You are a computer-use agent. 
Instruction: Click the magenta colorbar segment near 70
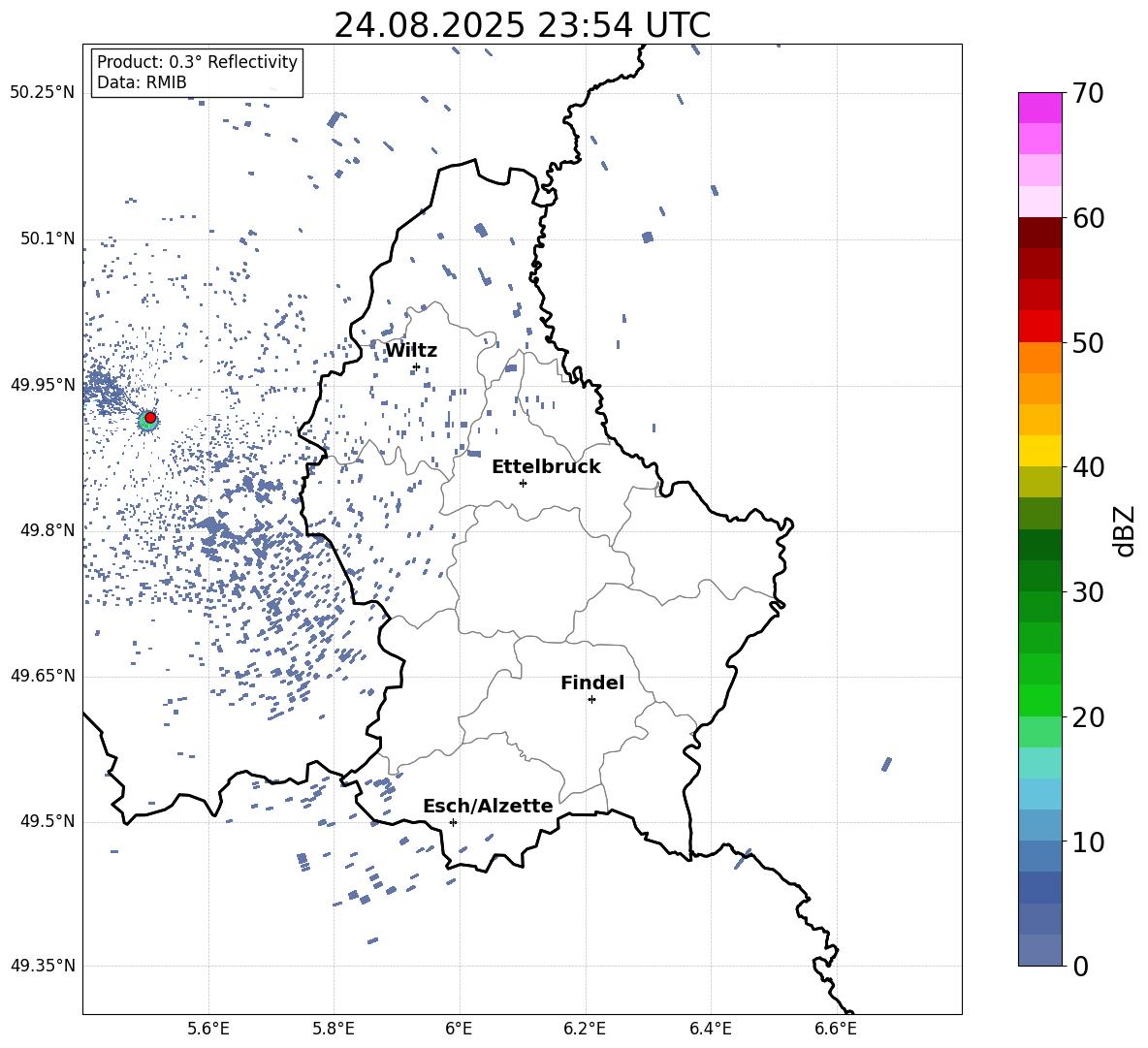[1039, 108]
